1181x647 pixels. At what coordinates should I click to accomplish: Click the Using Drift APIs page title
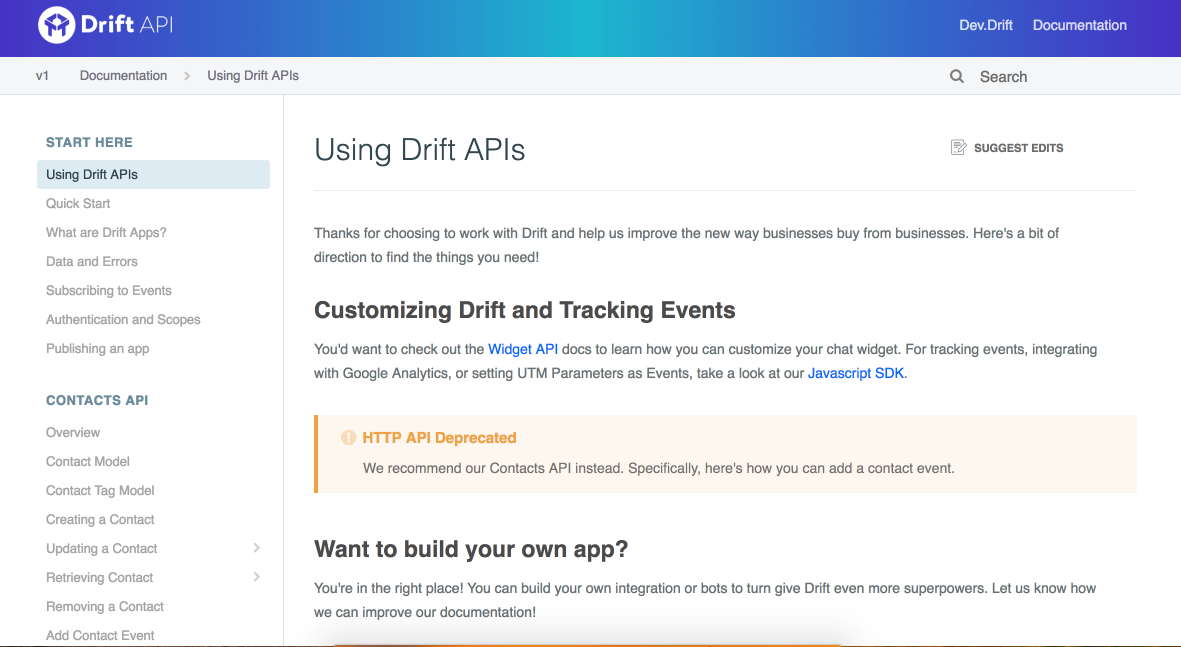pyautogui.click(x=420, y=150)
